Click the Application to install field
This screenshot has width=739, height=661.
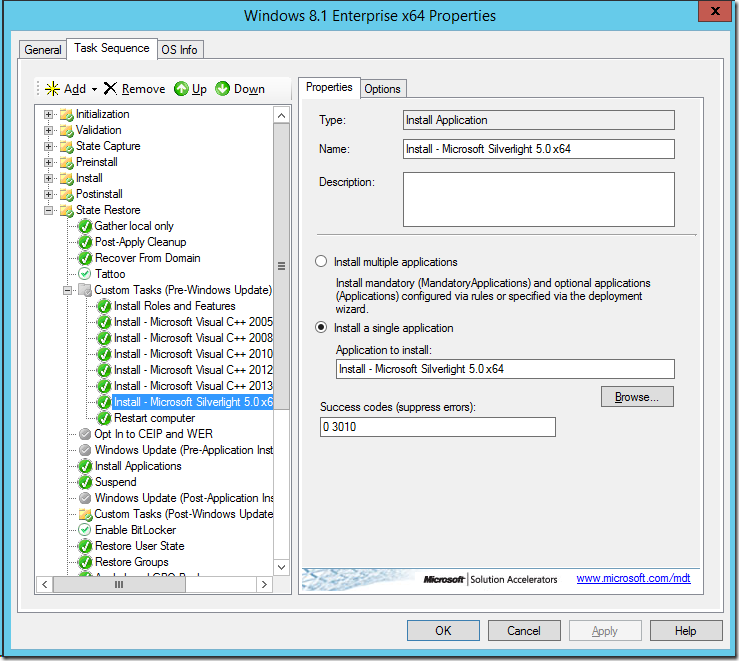[505, 369]
